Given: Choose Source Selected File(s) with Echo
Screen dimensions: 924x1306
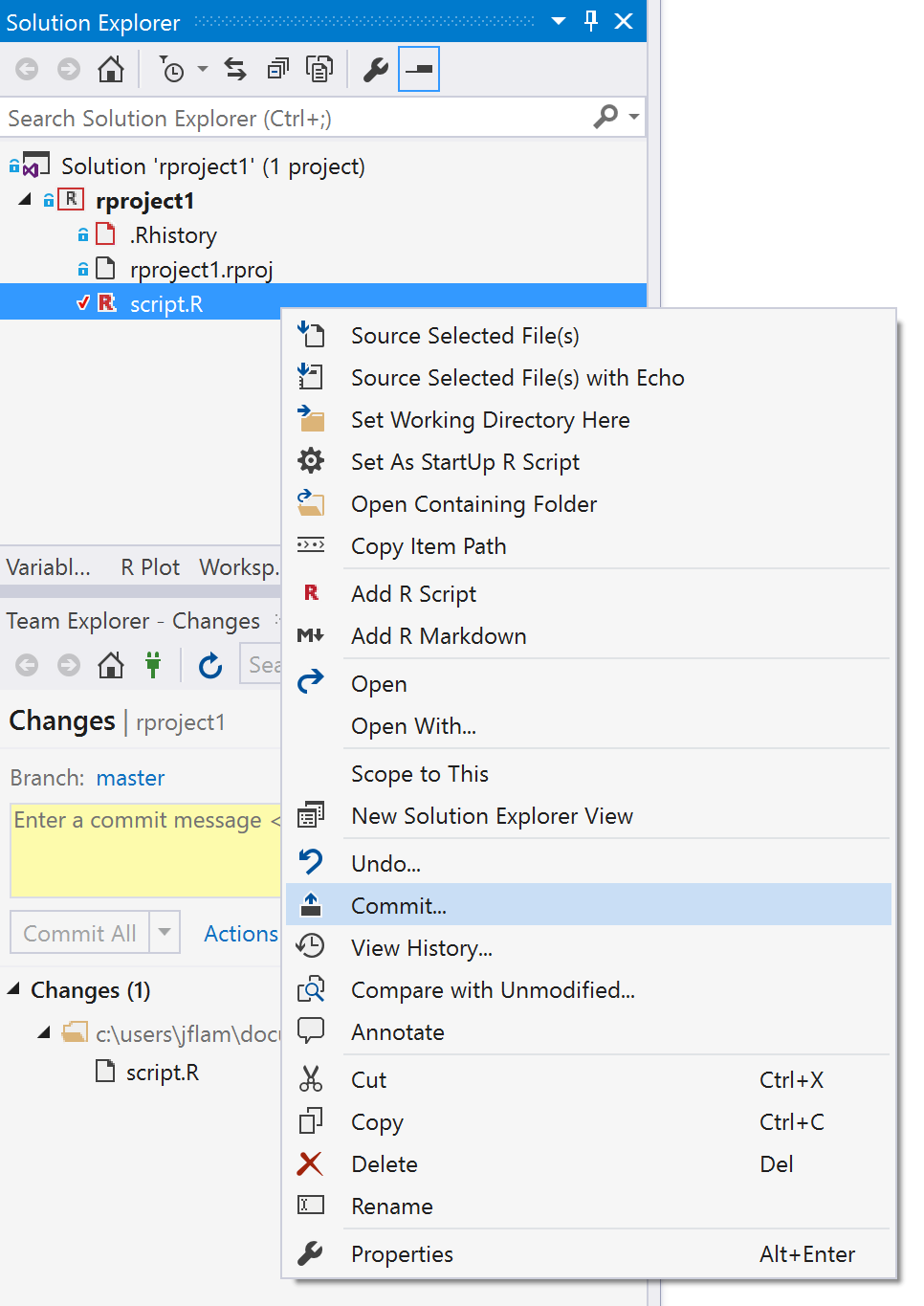Looking at the screenshot, I should pyautogui.click(x=588, y=378).
